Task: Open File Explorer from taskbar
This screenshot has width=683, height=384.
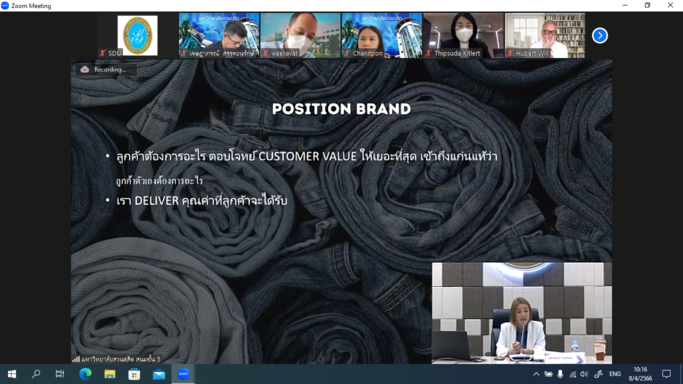Action: pyautogui.click(x=110, y=374)
